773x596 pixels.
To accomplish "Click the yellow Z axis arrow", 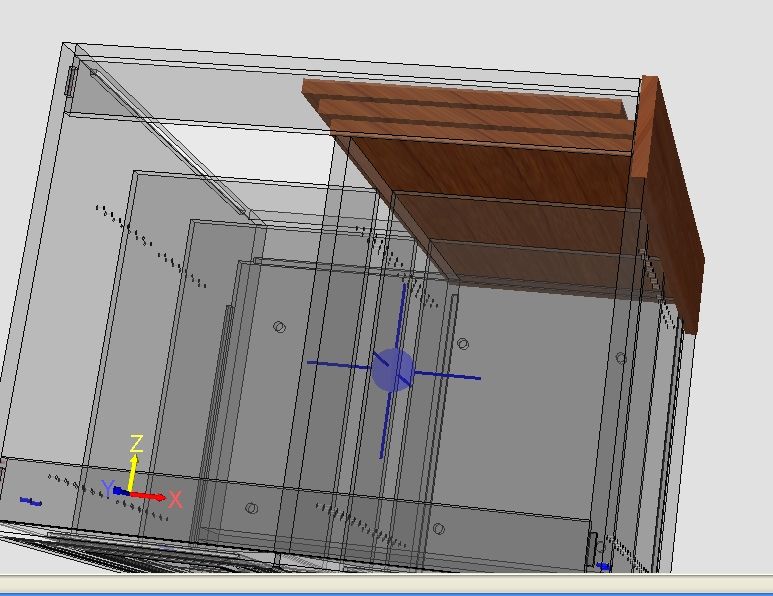I will coord(133,473).
